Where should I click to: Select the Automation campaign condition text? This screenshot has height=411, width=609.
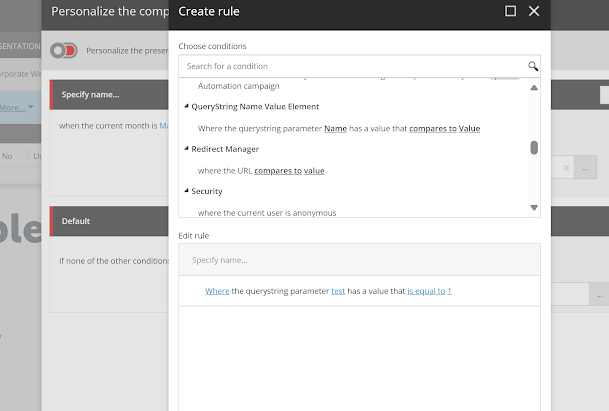coord(238,86)
